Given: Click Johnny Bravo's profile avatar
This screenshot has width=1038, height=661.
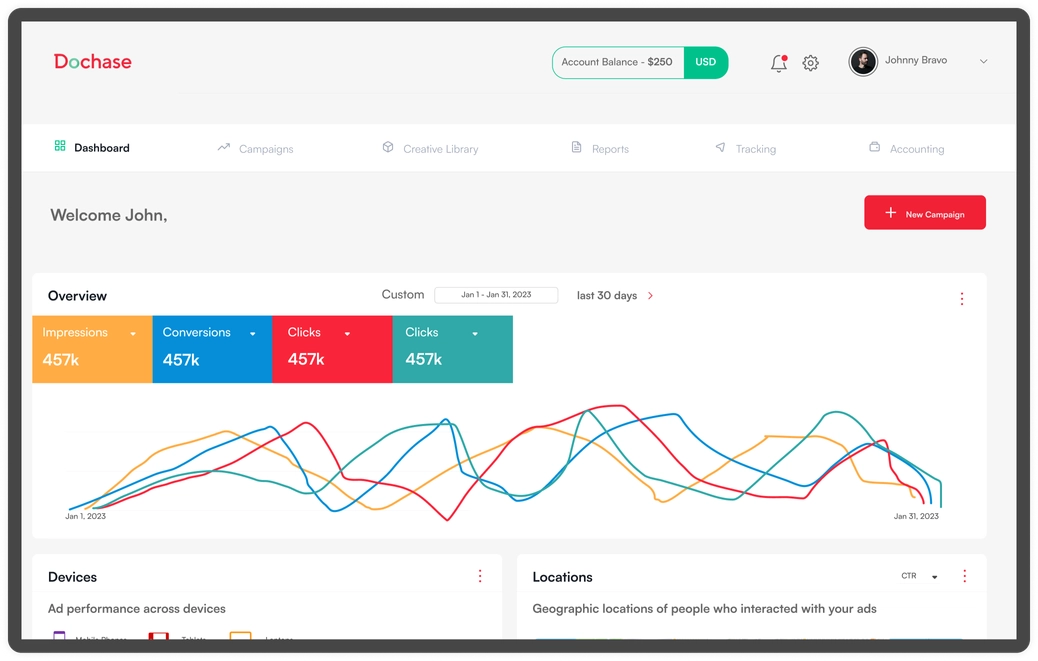Looking at the screenshot, I should (863, 62).
